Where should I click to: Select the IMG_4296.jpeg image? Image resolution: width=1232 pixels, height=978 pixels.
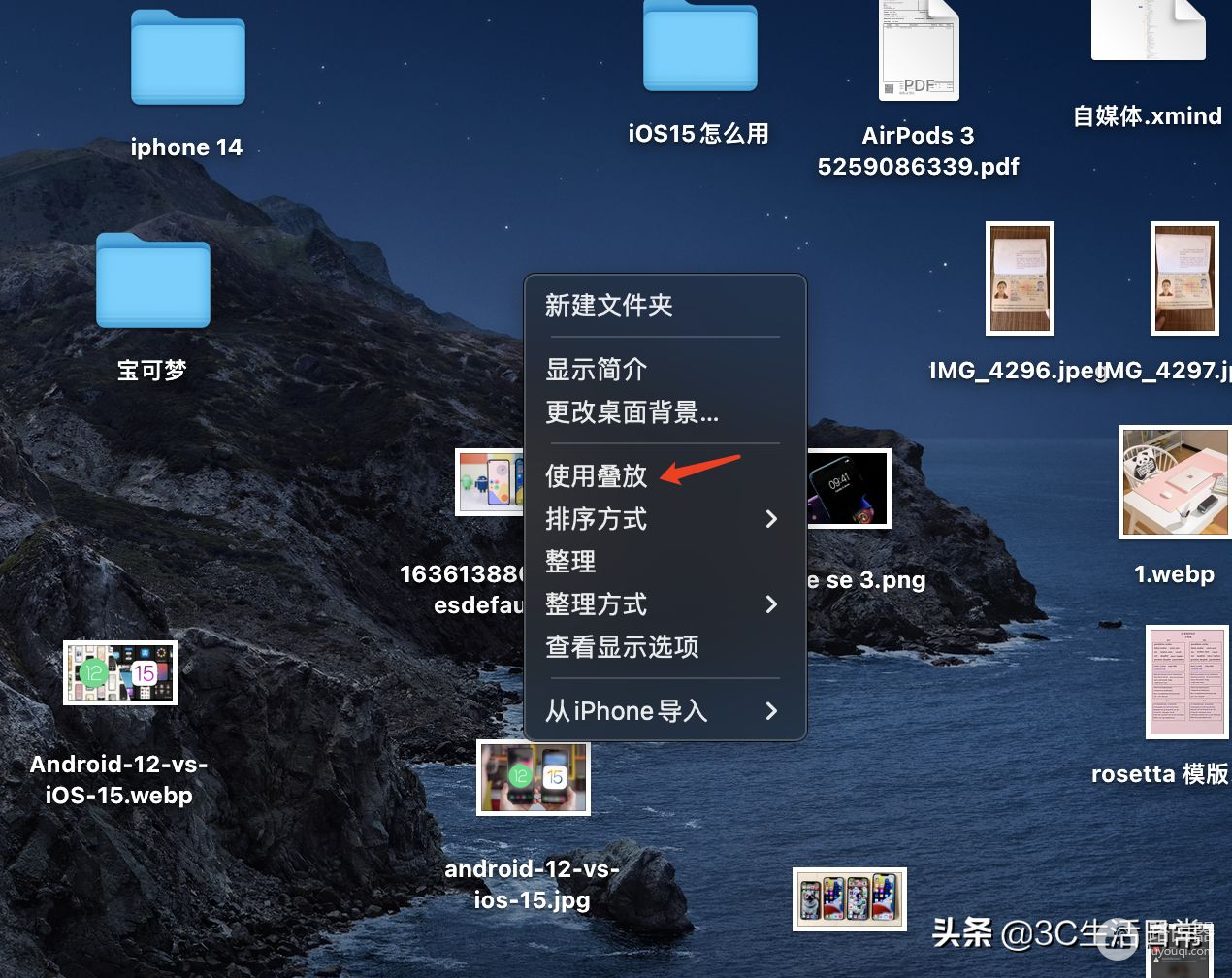pyautogui.click(x=1019, y=278)
